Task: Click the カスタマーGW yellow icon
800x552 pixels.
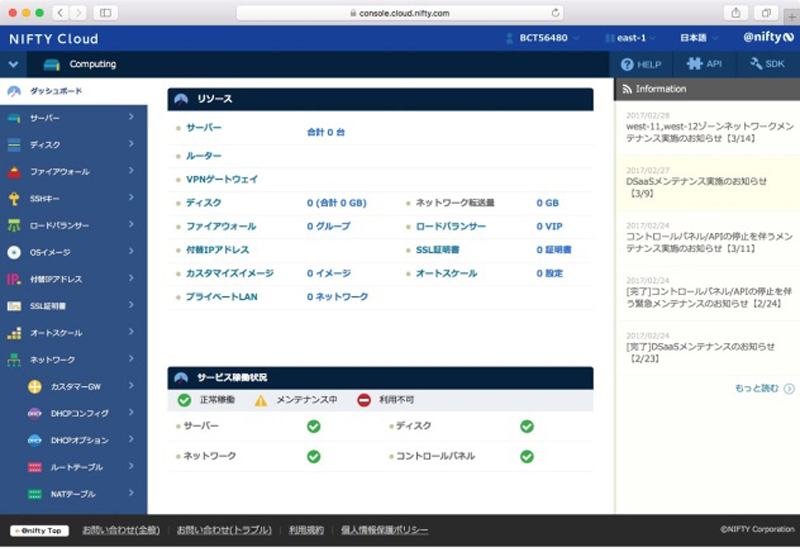Action: pos(35,387)
